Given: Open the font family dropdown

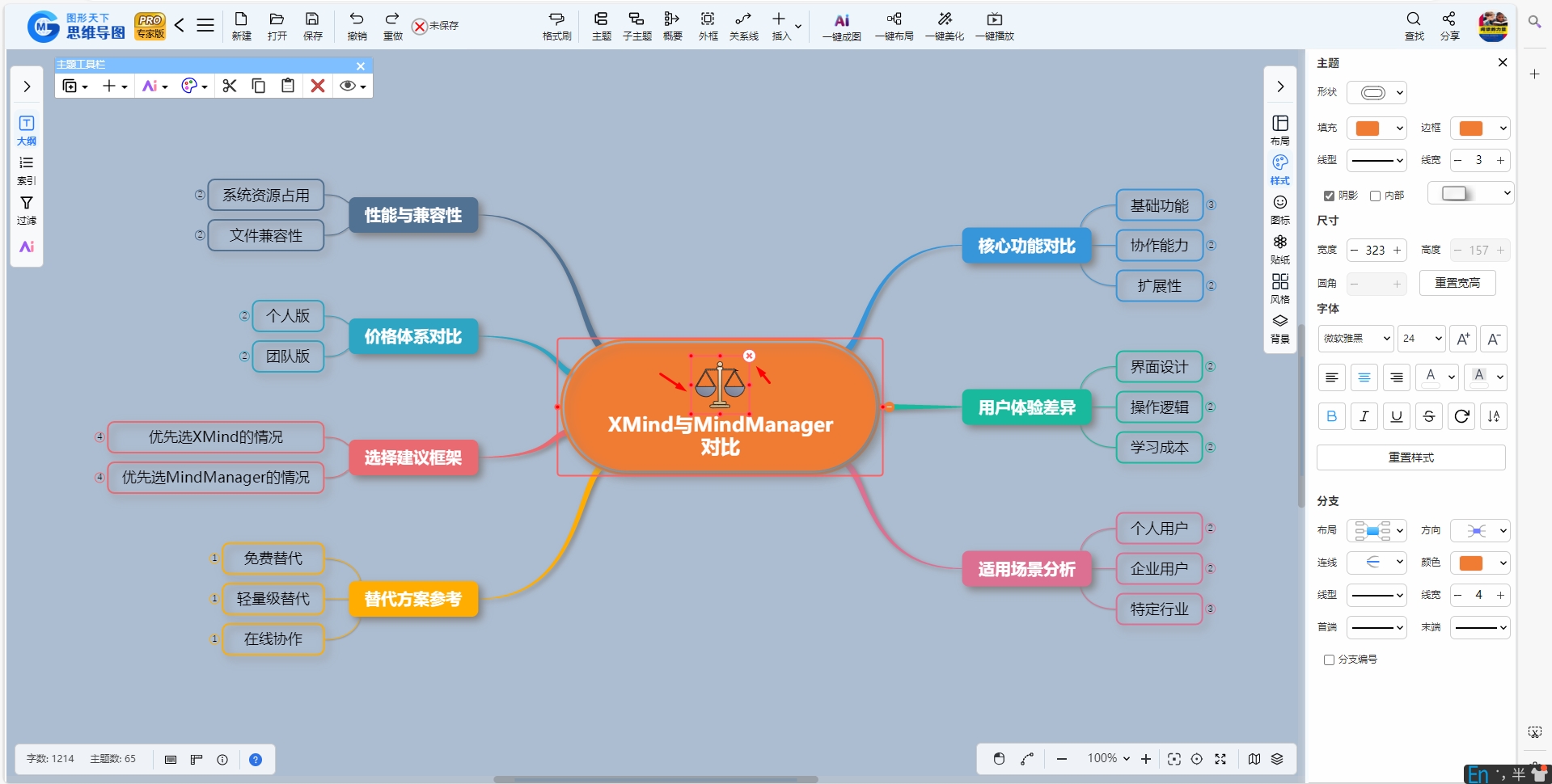Looking at the screenshot, I should [x=1355, y=339].
